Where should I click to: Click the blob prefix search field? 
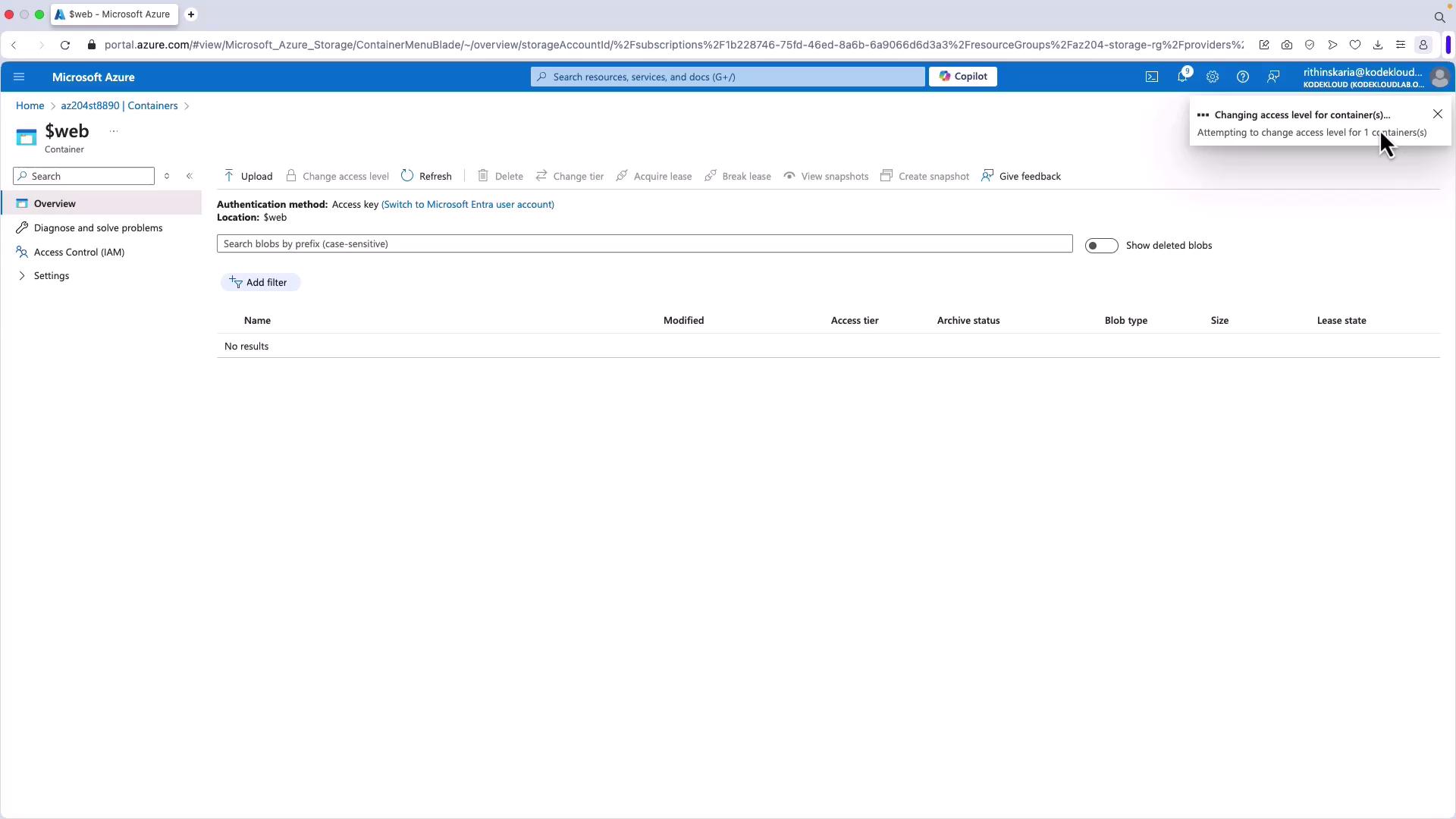tap(644, 243)
